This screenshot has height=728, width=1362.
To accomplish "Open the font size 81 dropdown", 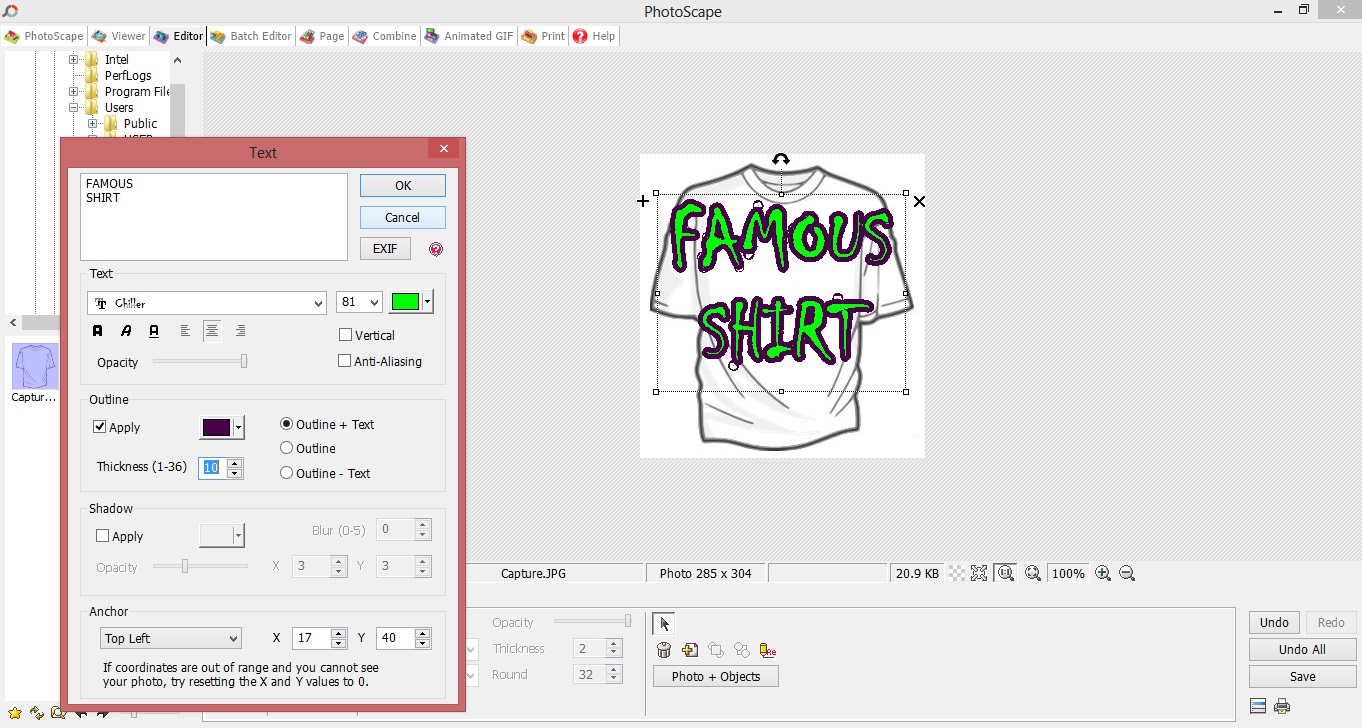I will 375,303.
